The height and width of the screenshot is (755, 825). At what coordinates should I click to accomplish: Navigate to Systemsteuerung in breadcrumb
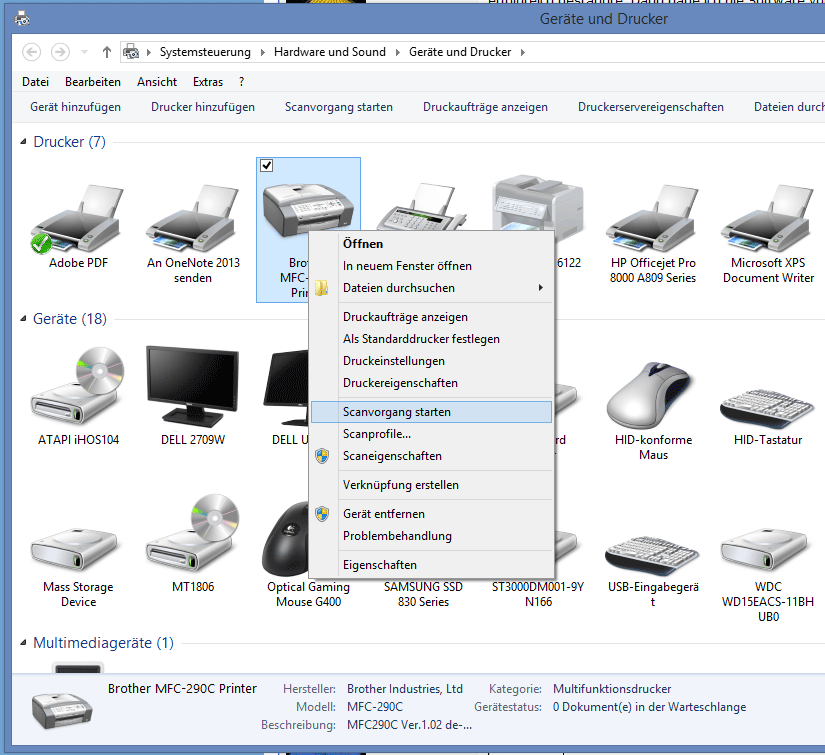click(x=205, y=52)
